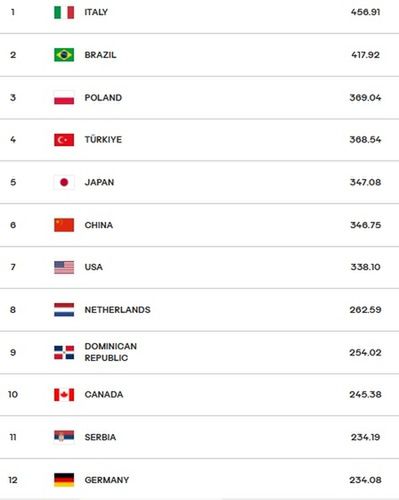Open the BRAZIL team name
Screen dimensions: 399x500
(x=100, y=55)
